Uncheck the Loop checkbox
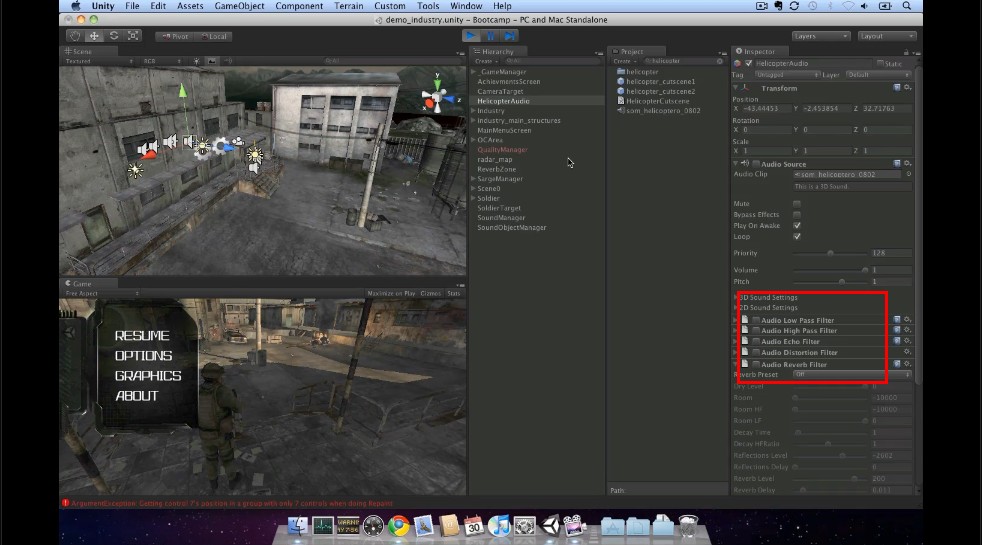 pos(797,236)
